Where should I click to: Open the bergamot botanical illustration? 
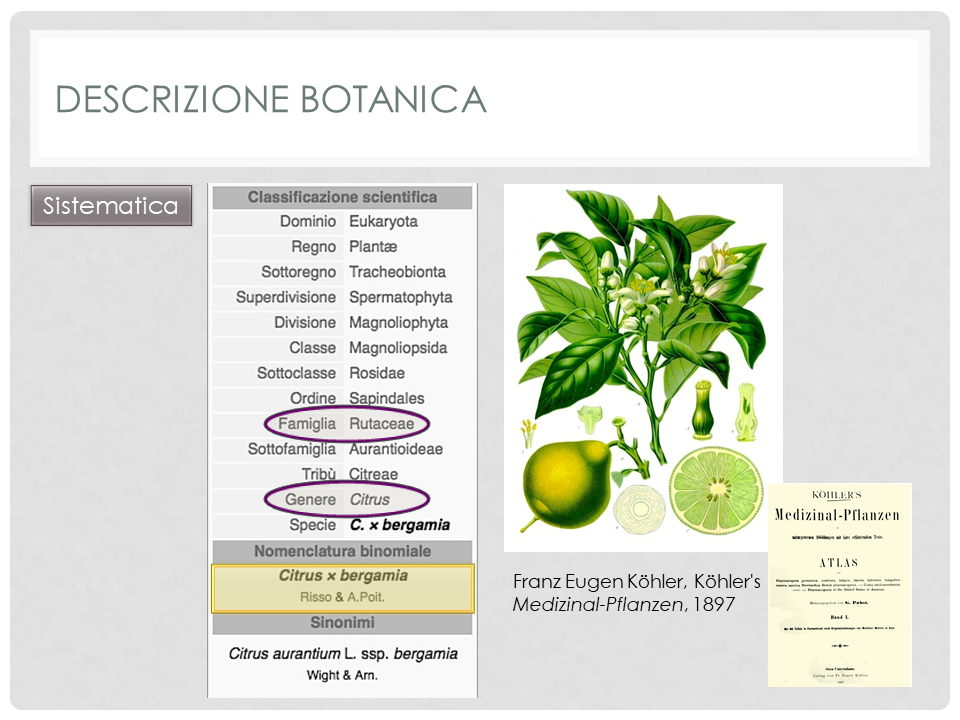coord(643,367)
